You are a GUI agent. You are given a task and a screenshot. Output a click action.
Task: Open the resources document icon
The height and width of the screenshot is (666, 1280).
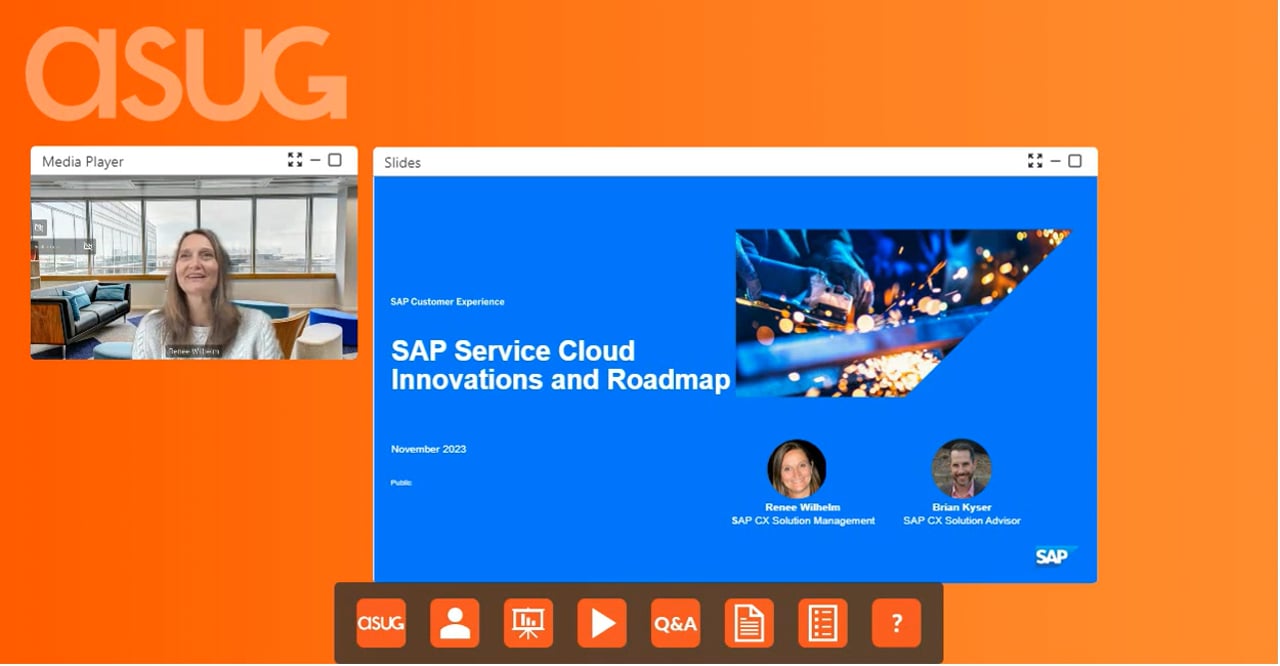[x=749, y=623]
